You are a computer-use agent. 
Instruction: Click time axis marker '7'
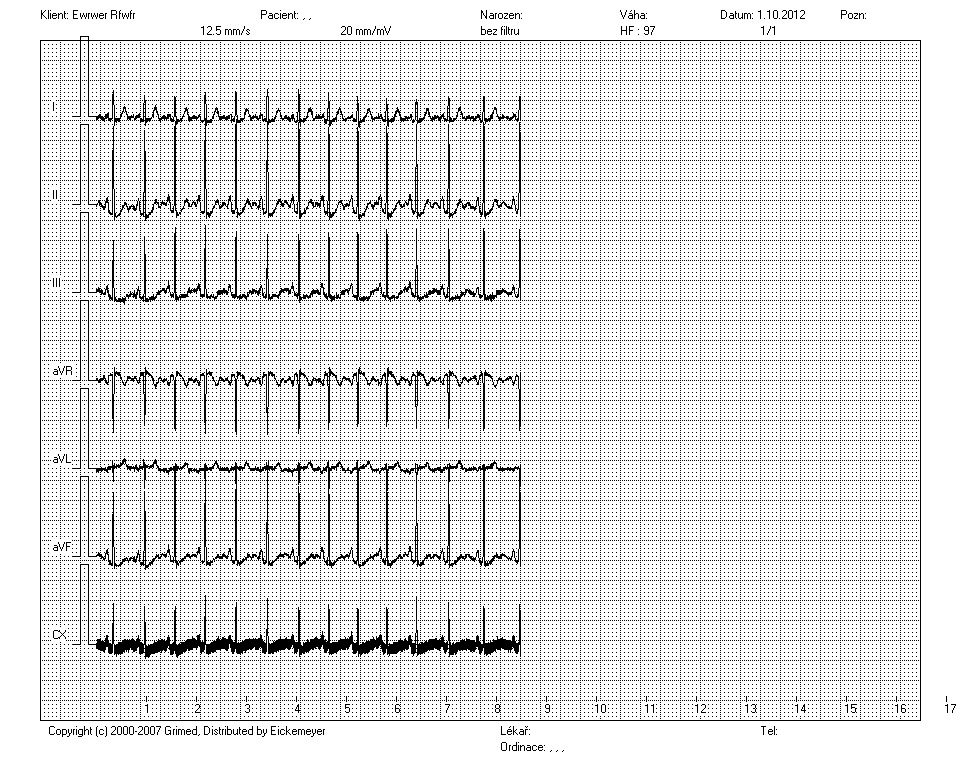(x=448, y=709)
